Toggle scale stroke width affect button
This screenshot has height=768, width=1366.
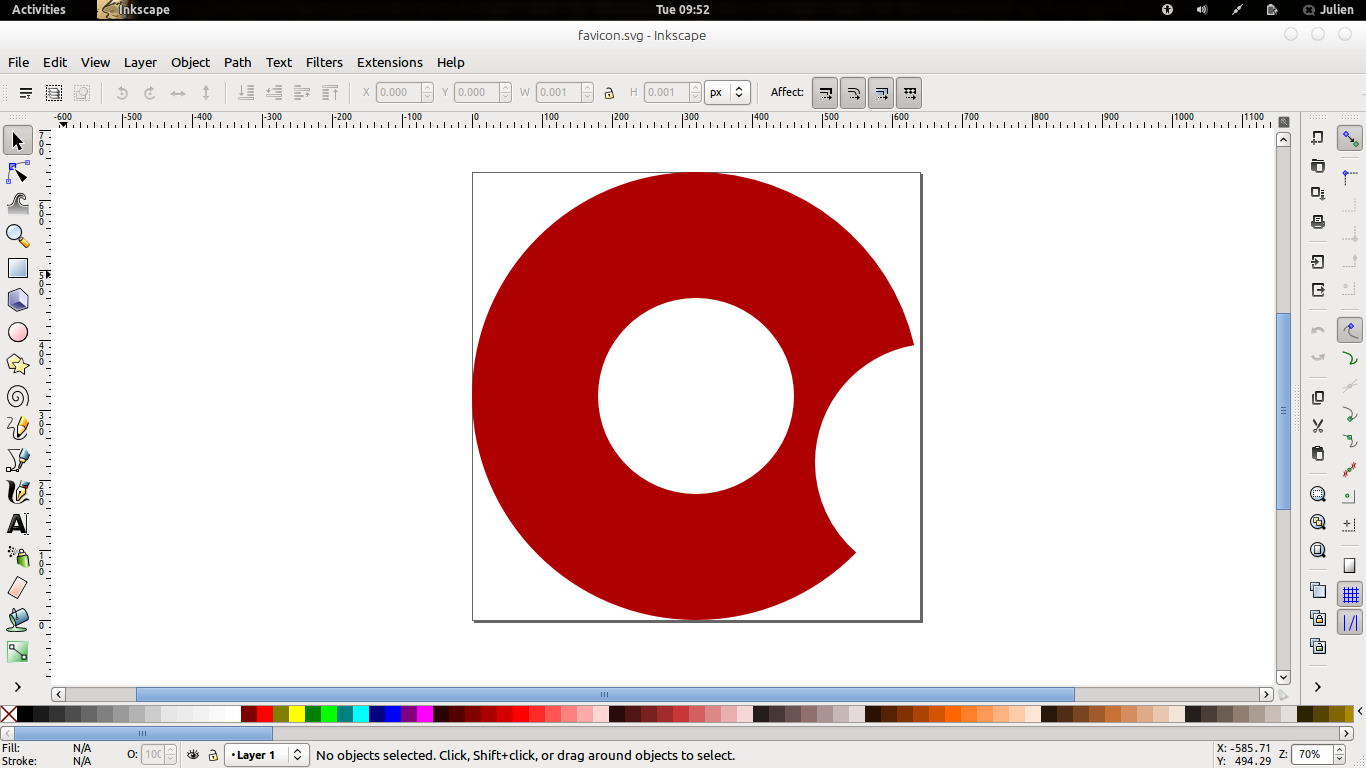(x=825, y=93)
